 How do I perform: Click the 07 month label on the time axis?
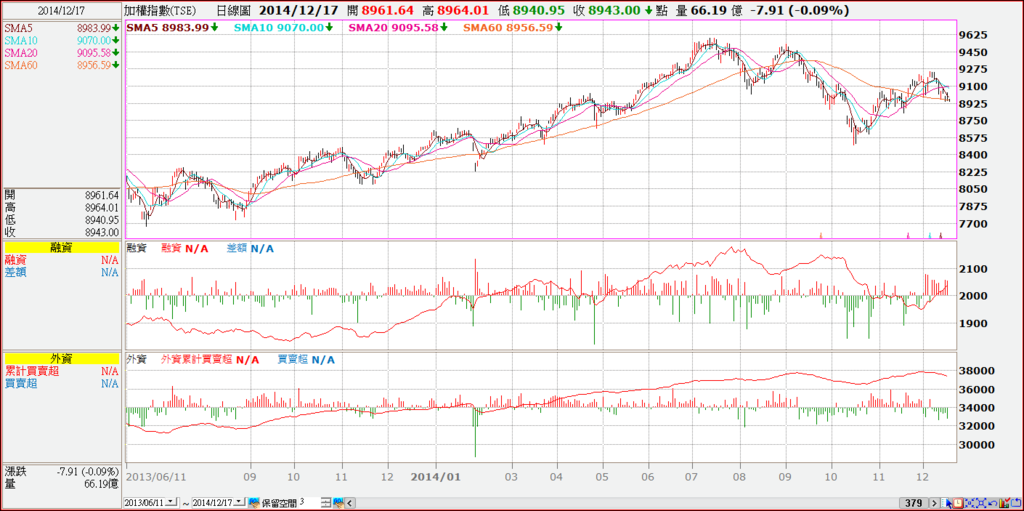tap(692, 478)
